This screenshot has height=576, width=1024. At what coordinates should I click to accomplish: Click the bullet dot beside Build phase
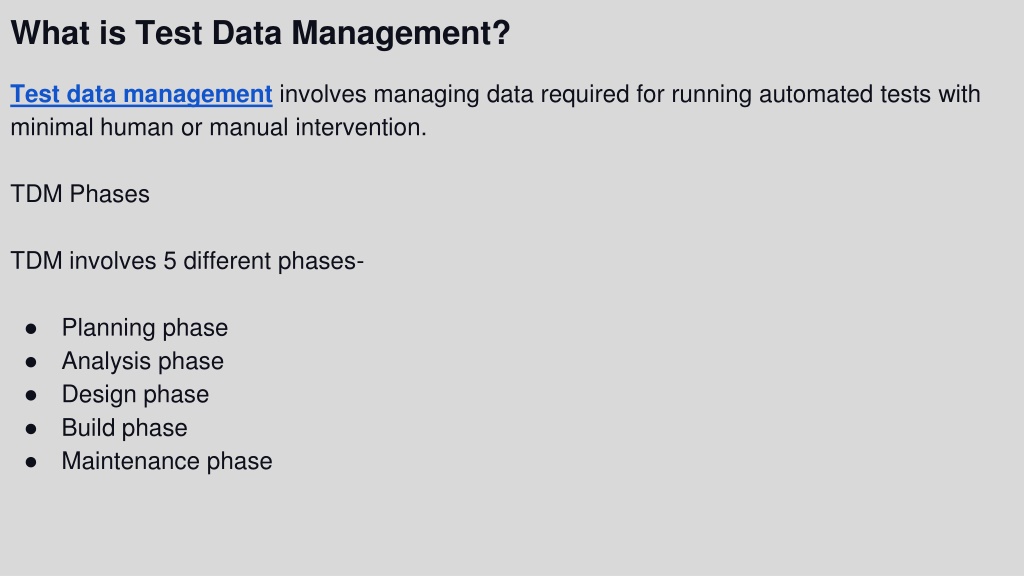click(31, 428)
